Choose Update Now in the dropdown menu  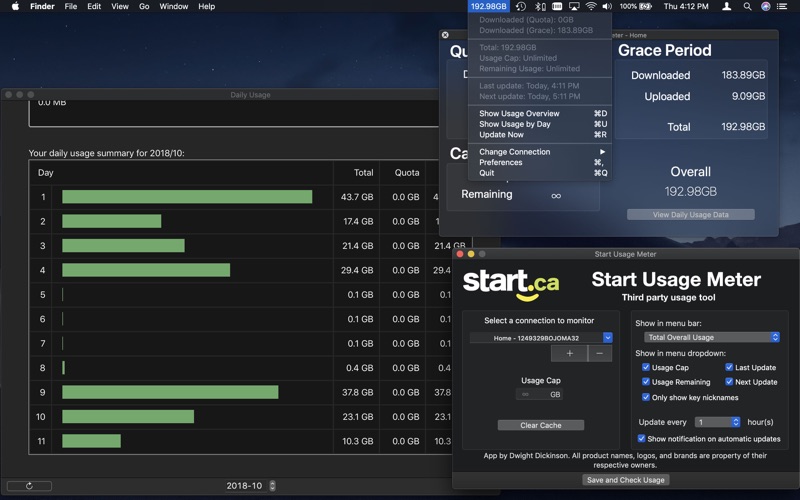point(540,135)
